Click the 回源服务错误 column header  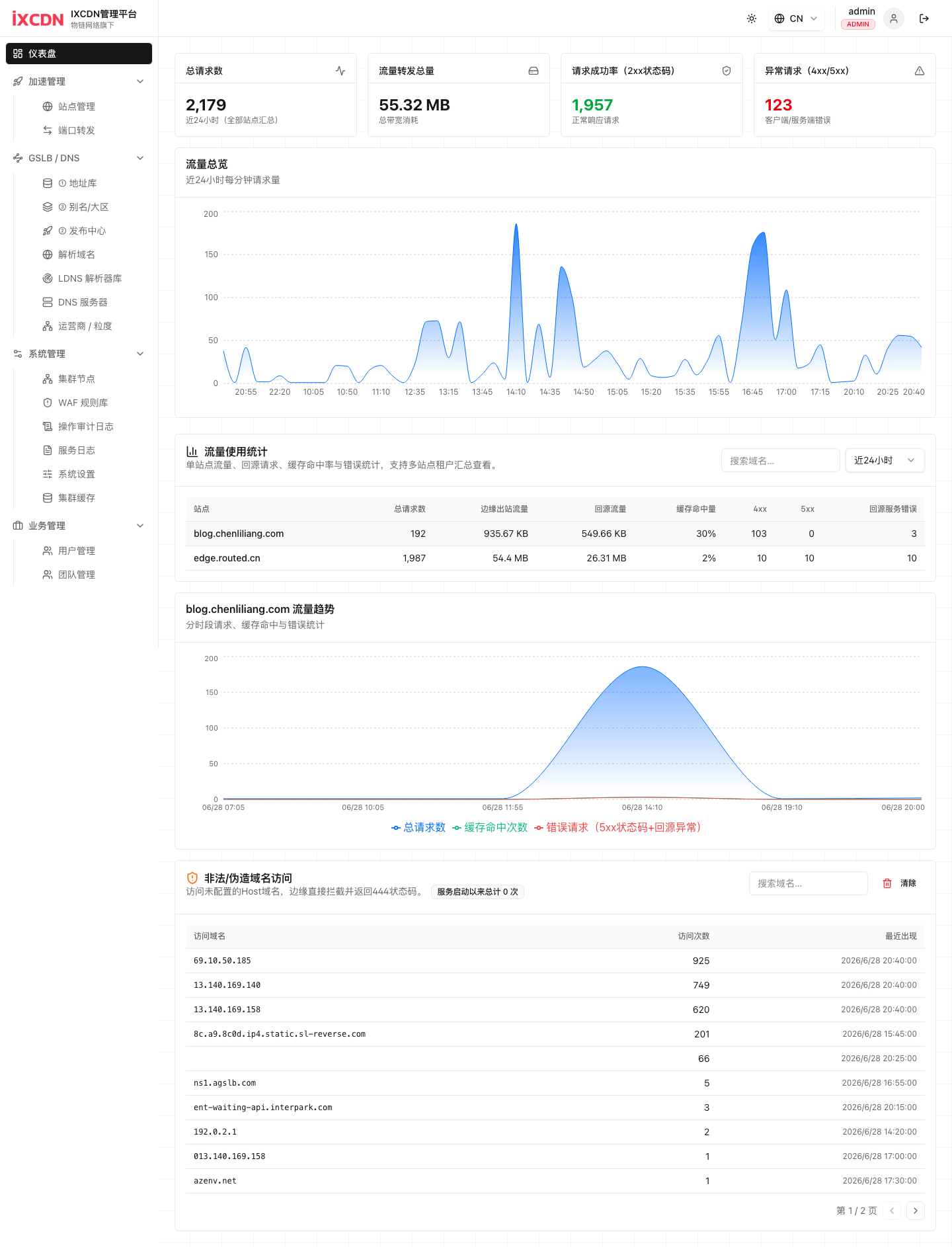point(892,509)
